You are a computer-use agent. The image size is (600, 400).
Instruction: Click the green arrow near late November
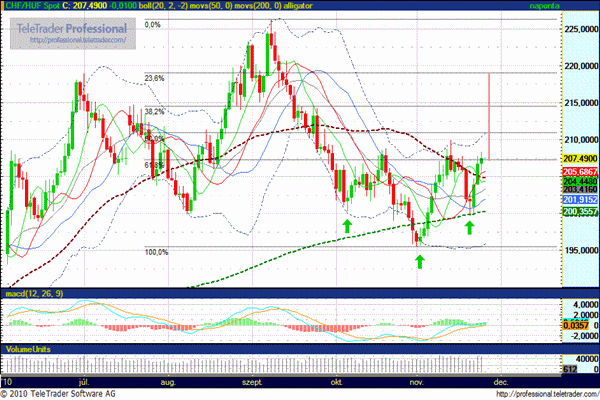469,227
